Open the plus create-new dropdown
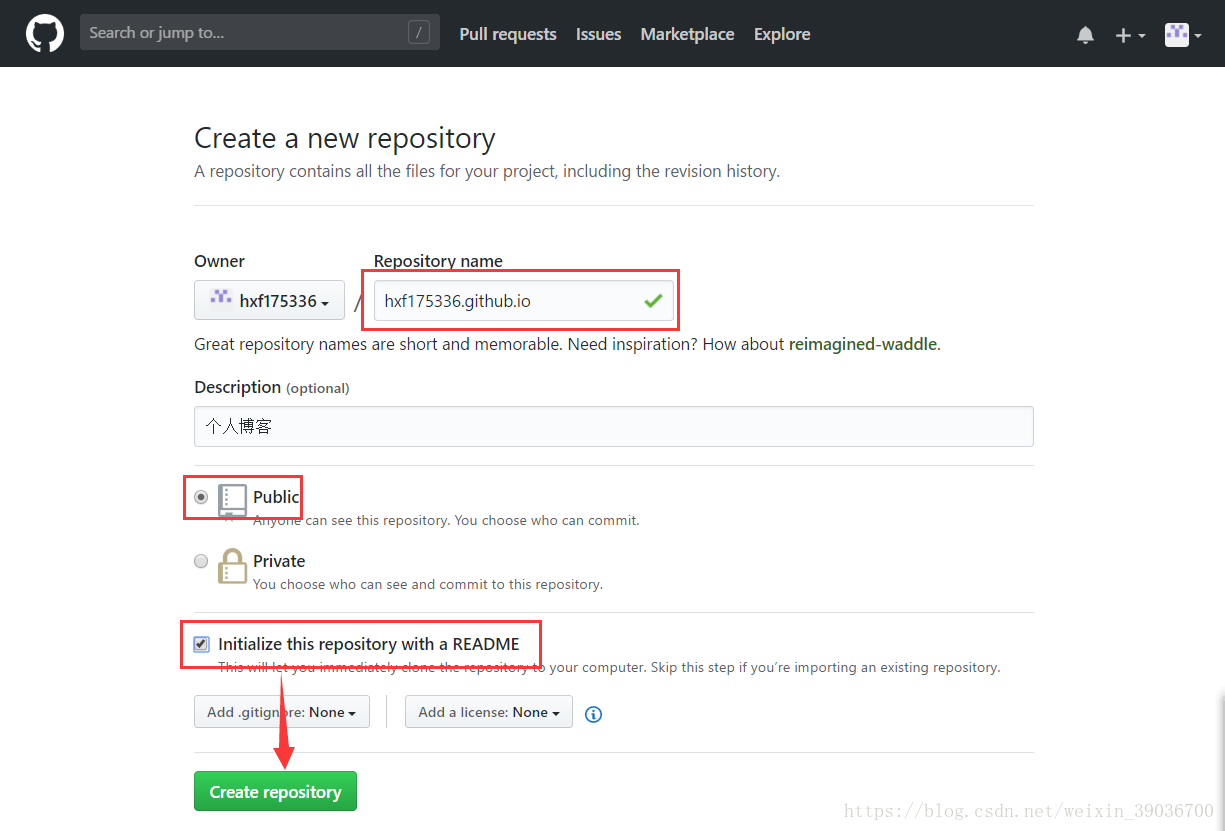Screen dimensions: 1225x831 (1130, 35)
